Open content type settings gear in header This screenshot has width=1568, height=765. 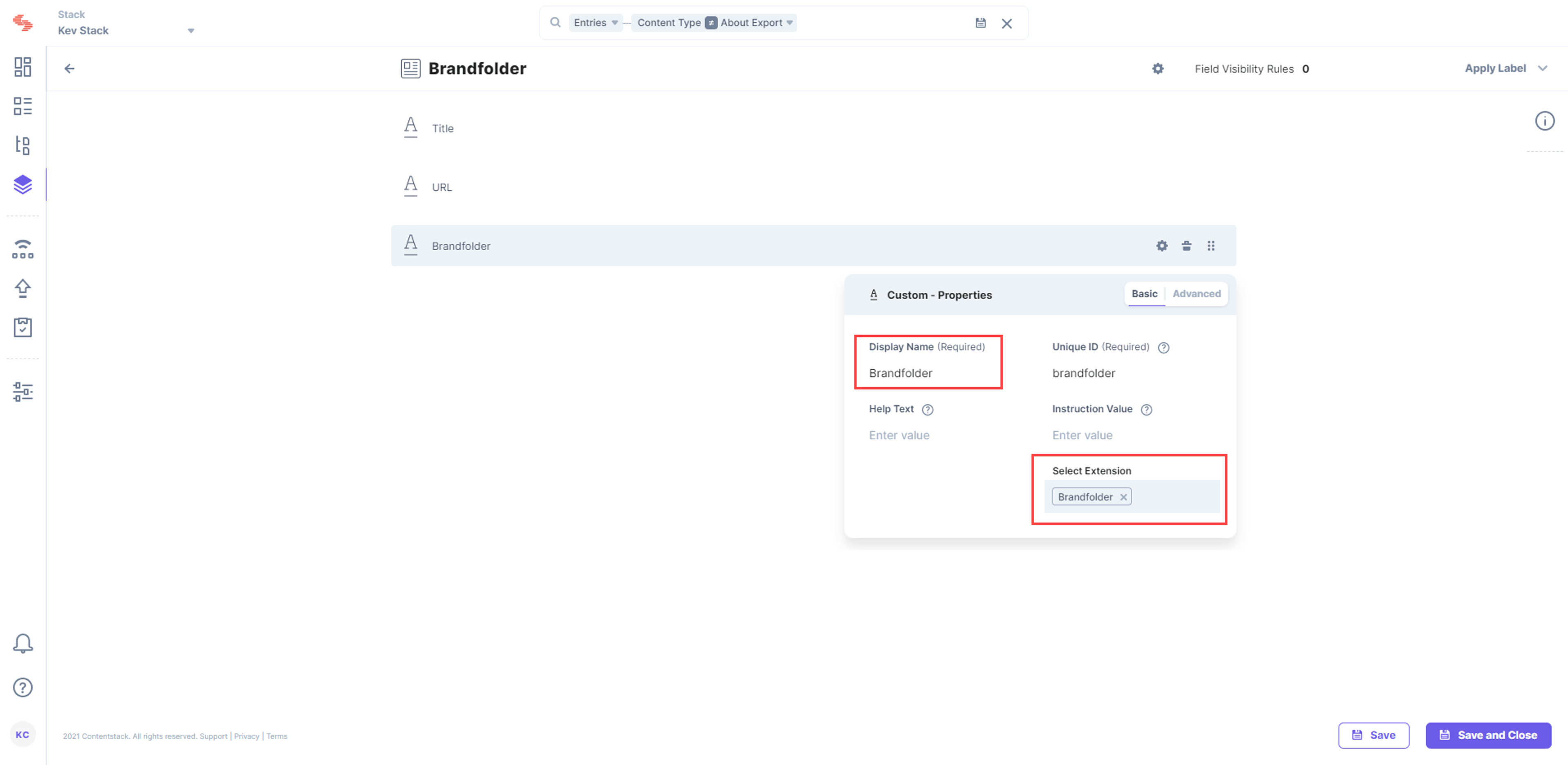point(1158,69)
